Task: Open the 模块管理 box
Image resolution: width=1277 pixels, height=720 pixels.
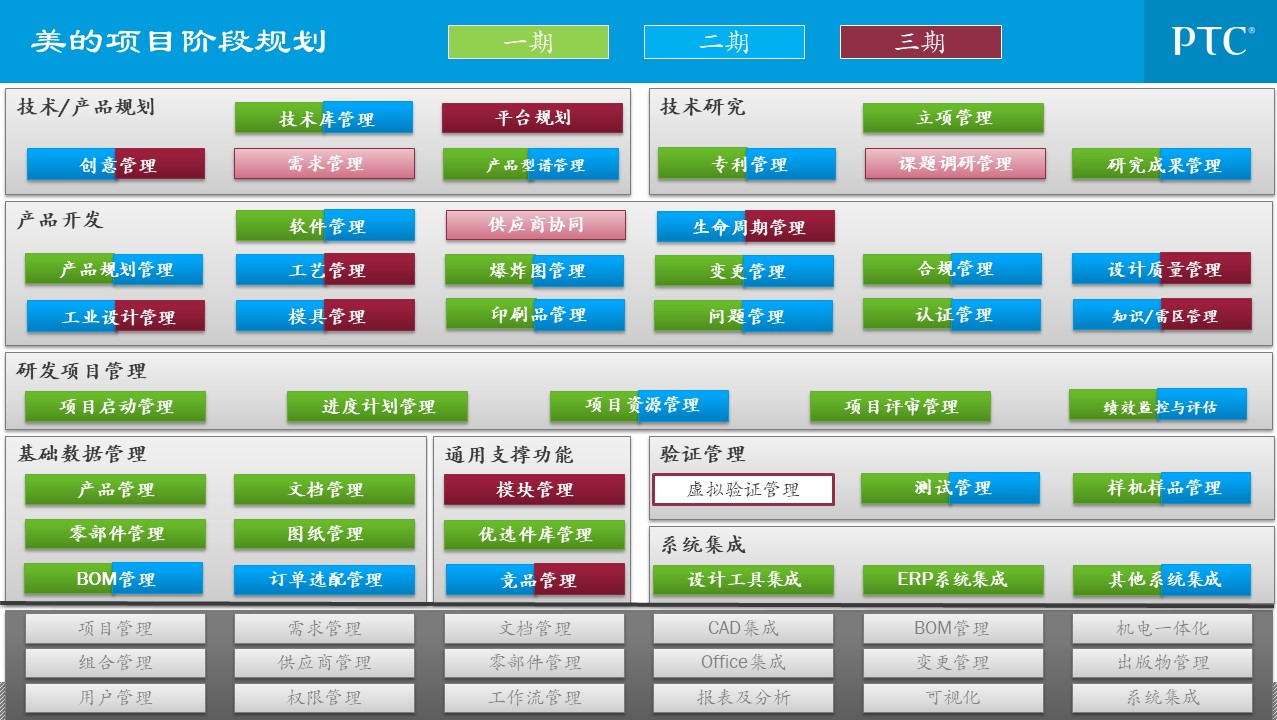Action: tap(534, 490)
